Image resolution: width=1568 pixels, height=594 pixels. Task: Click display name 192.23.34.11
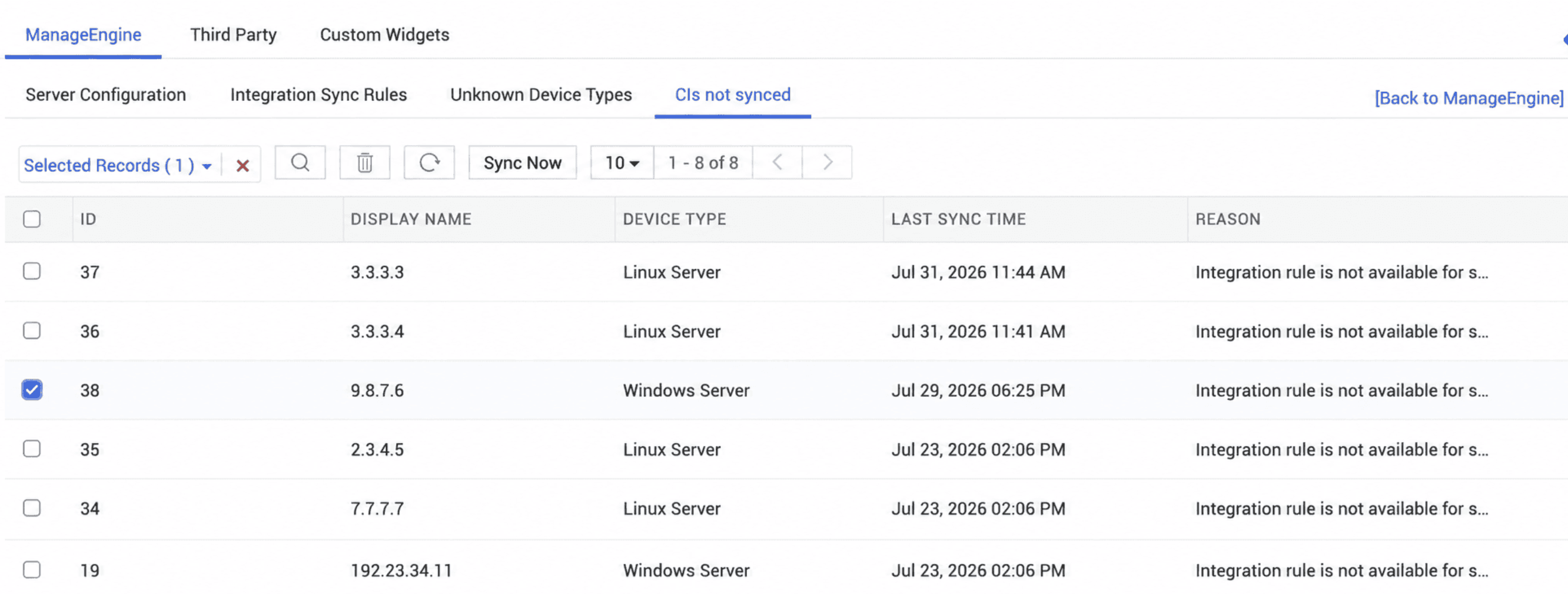(x=401, y=571)
